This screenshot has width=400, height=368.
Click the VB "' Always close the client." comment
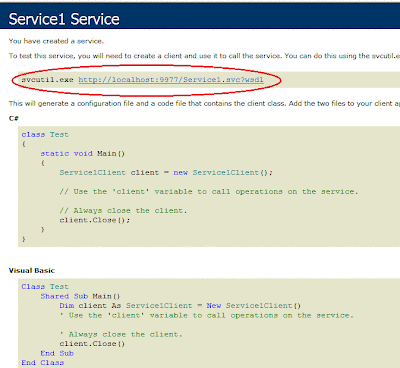(x=121, y=334)
